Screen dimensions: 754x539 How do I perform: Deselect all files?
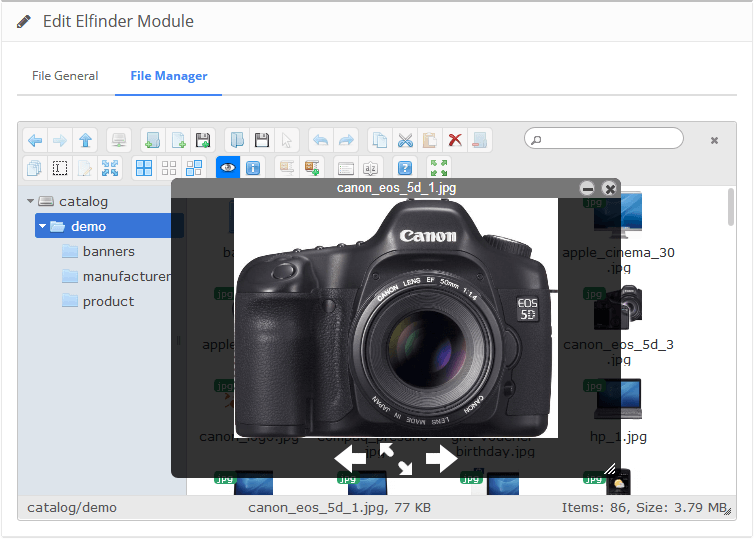click(169, 168)
